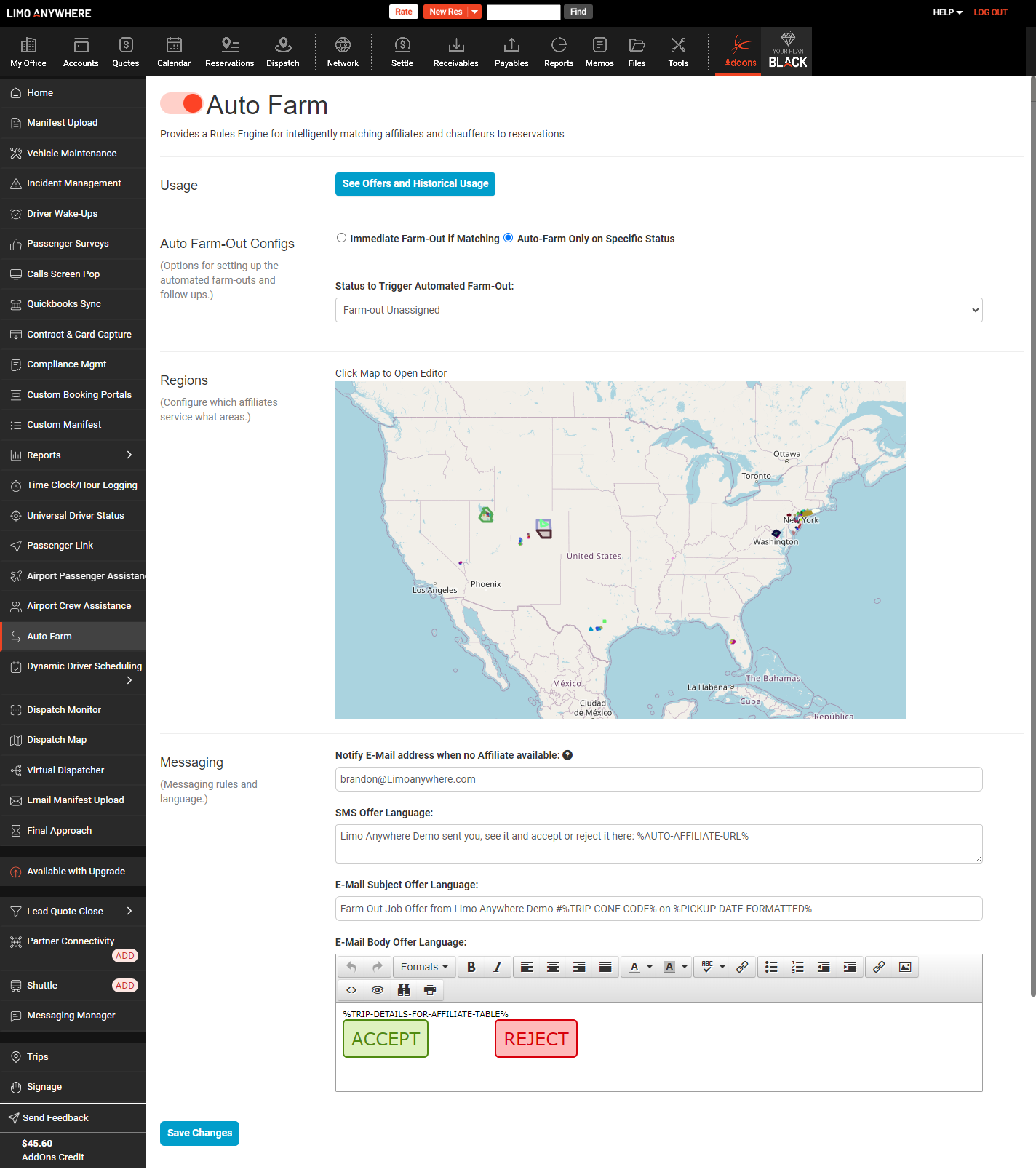
Task: Expand the sidebar Reports submenu
Action: pos(129,455)
